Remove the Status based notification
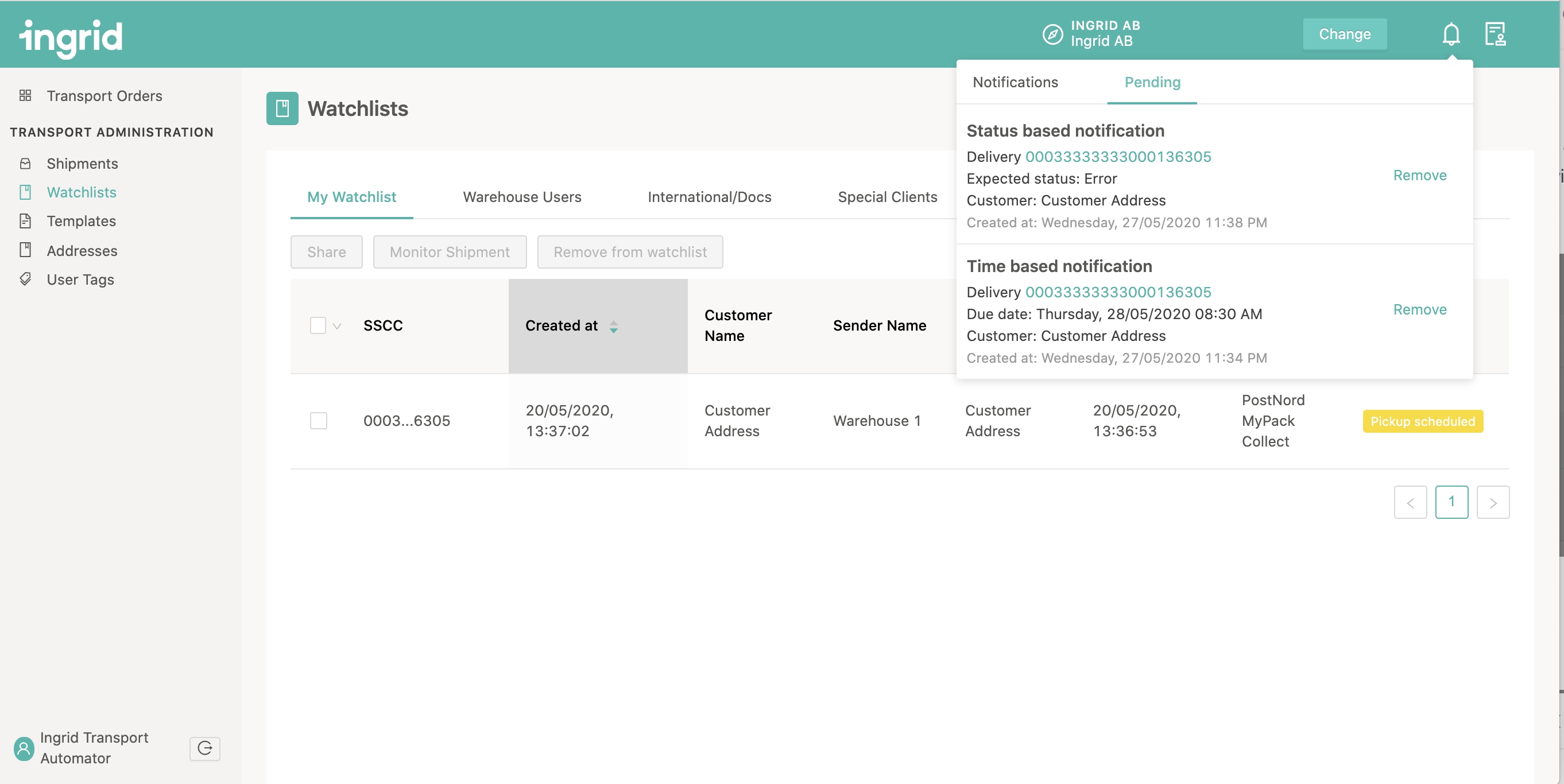This screenshot has width=1564, height=784. coord(1419,176)
